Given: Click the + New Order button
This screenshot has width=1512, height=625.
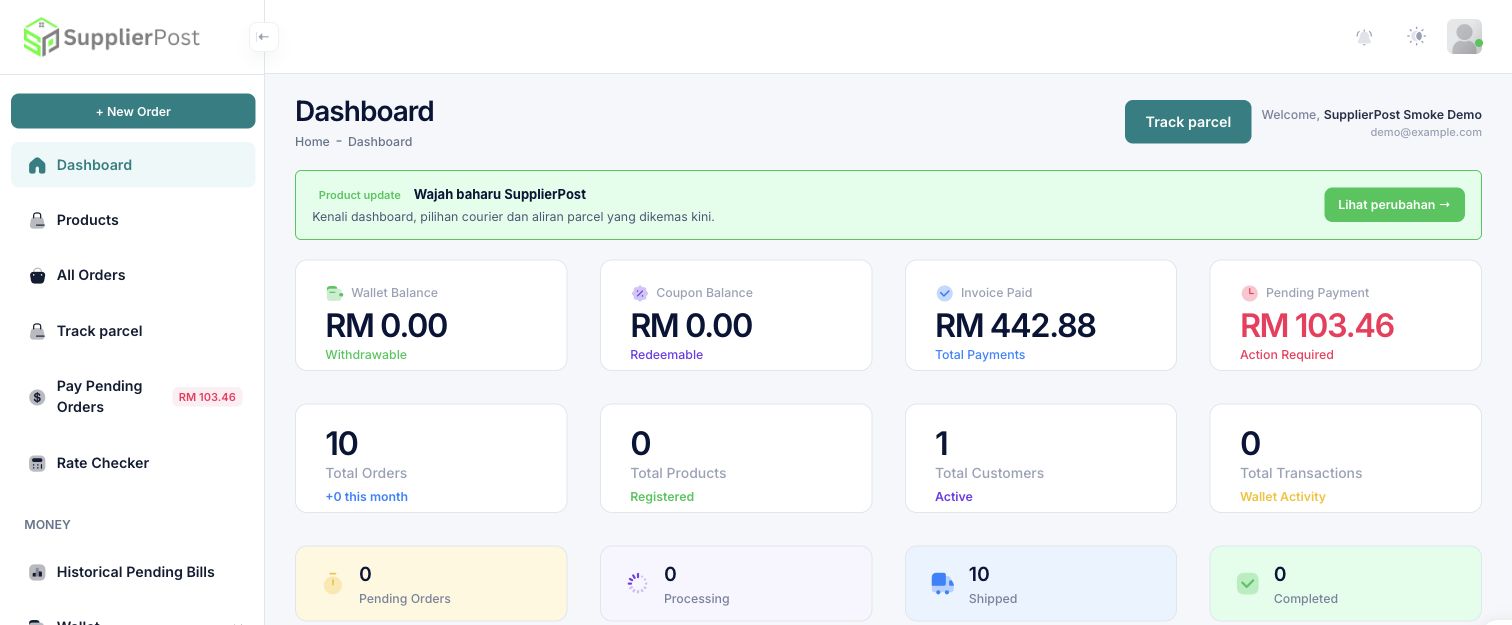Looking at the screenshot, I should 133,111.
